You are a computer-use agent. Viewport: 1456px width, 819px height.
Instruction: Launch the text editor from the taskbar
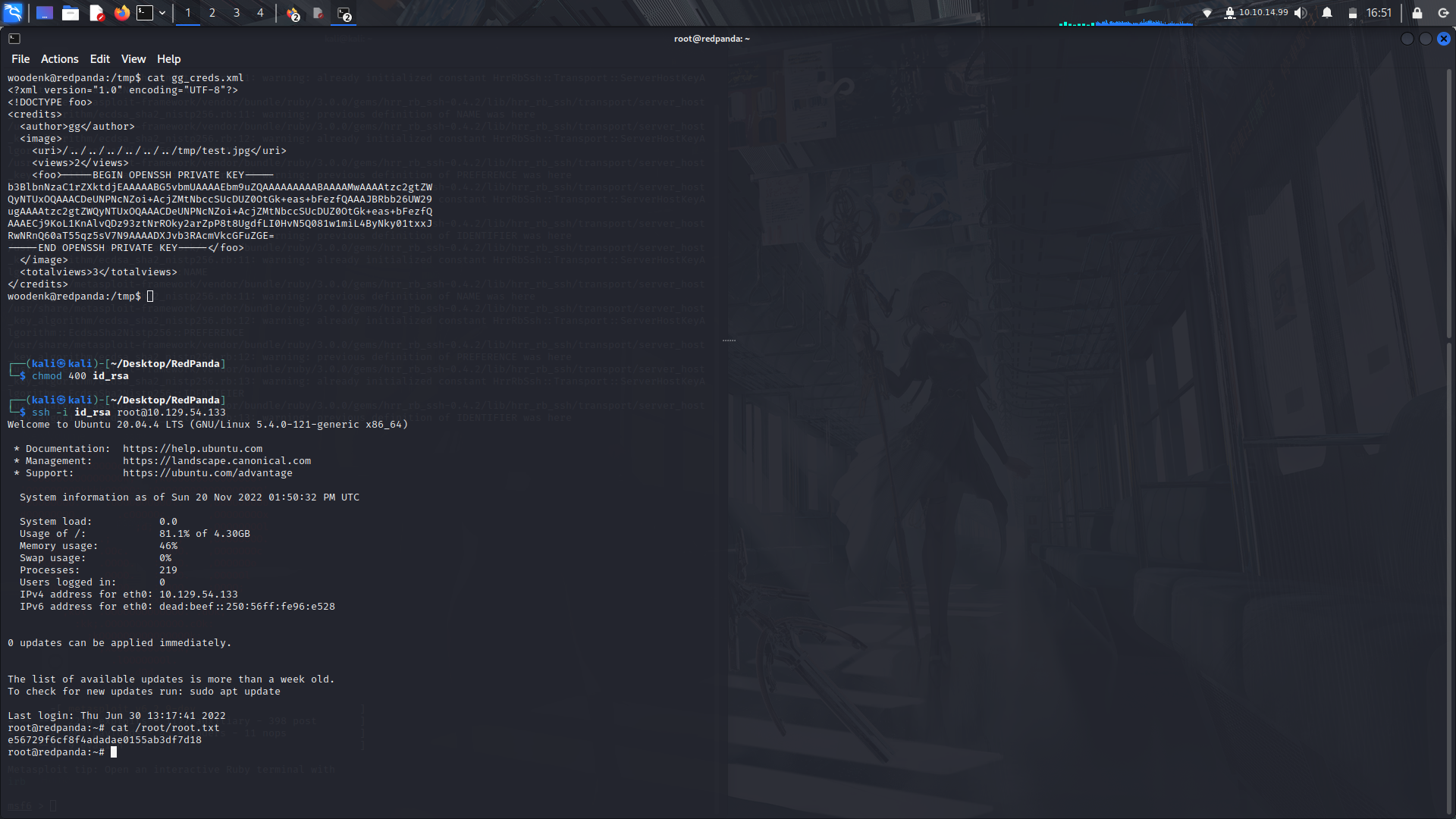point(96,13)
